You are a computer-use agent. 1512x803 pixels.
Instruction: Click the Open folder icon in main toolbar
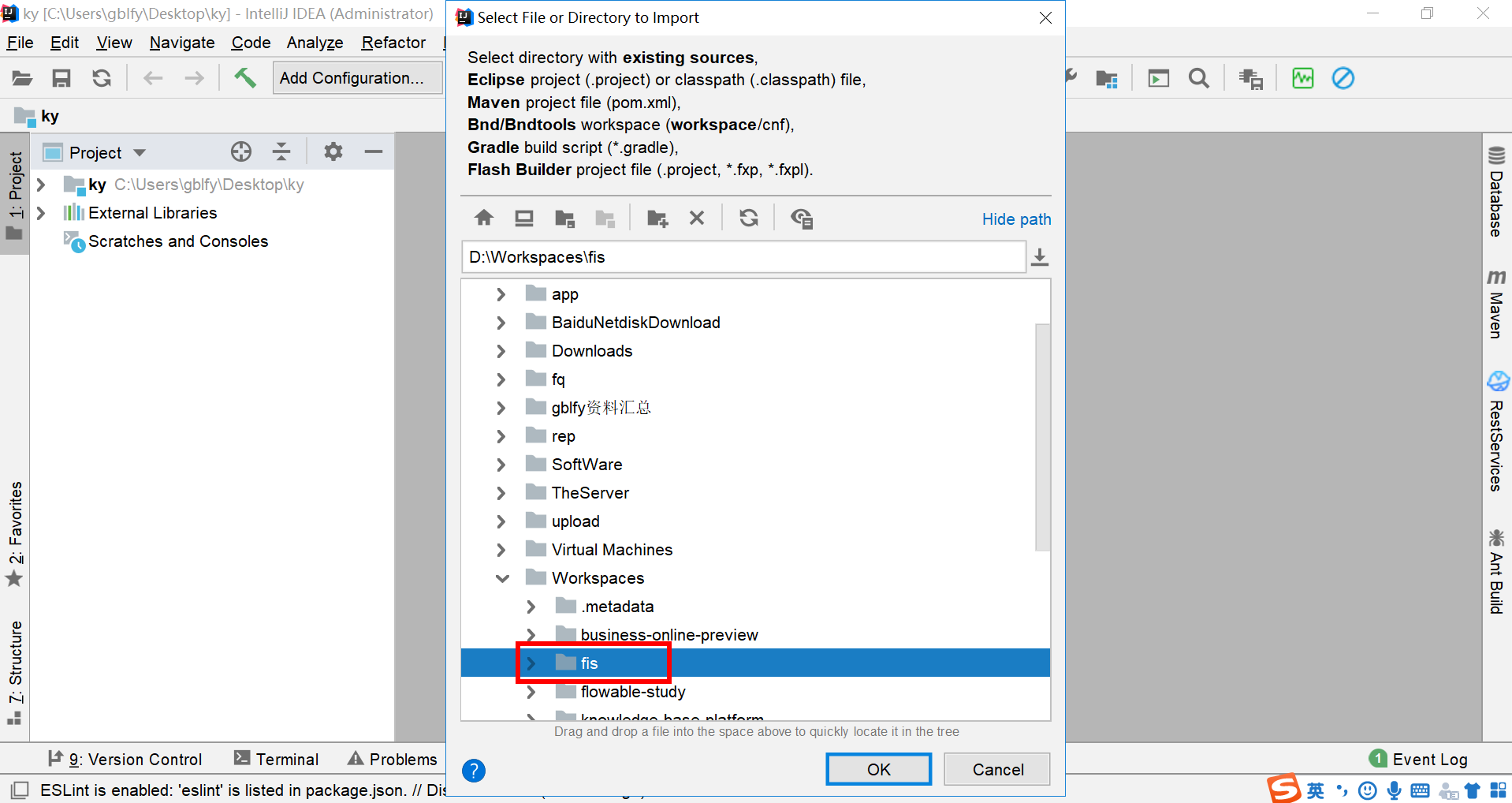click(22, 78)
